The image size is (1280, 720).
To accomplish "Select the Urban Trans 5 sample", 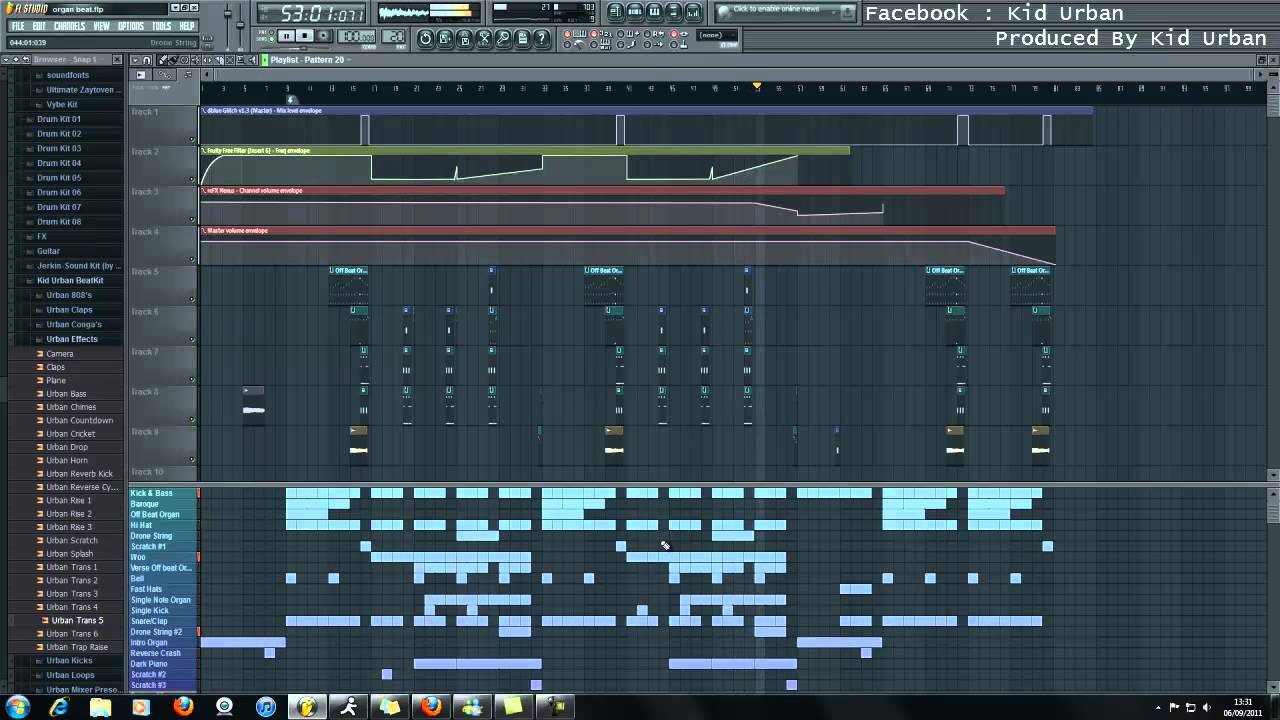I will click(x=77, y=620).
